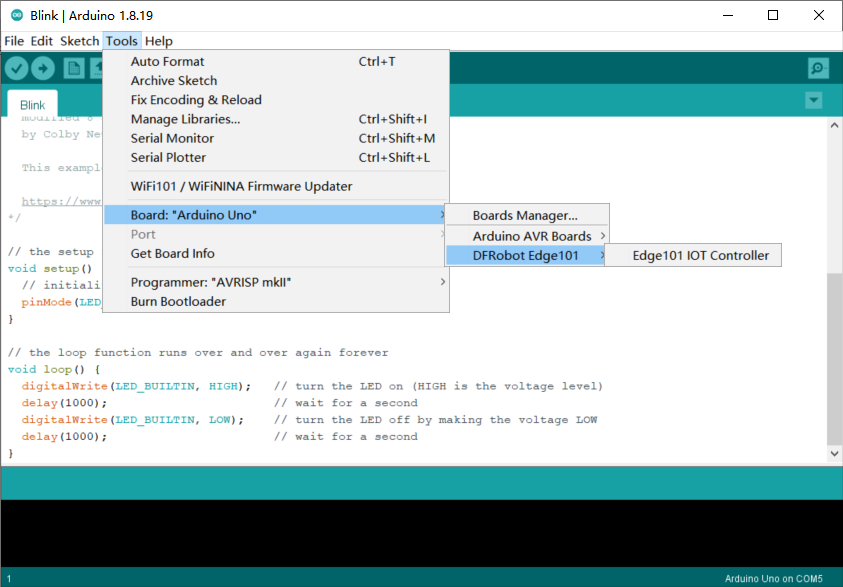Screen dimensions: 843x587
Task: Choose Auto Format from the Tools menu
Action: click(x=276, y=61)
